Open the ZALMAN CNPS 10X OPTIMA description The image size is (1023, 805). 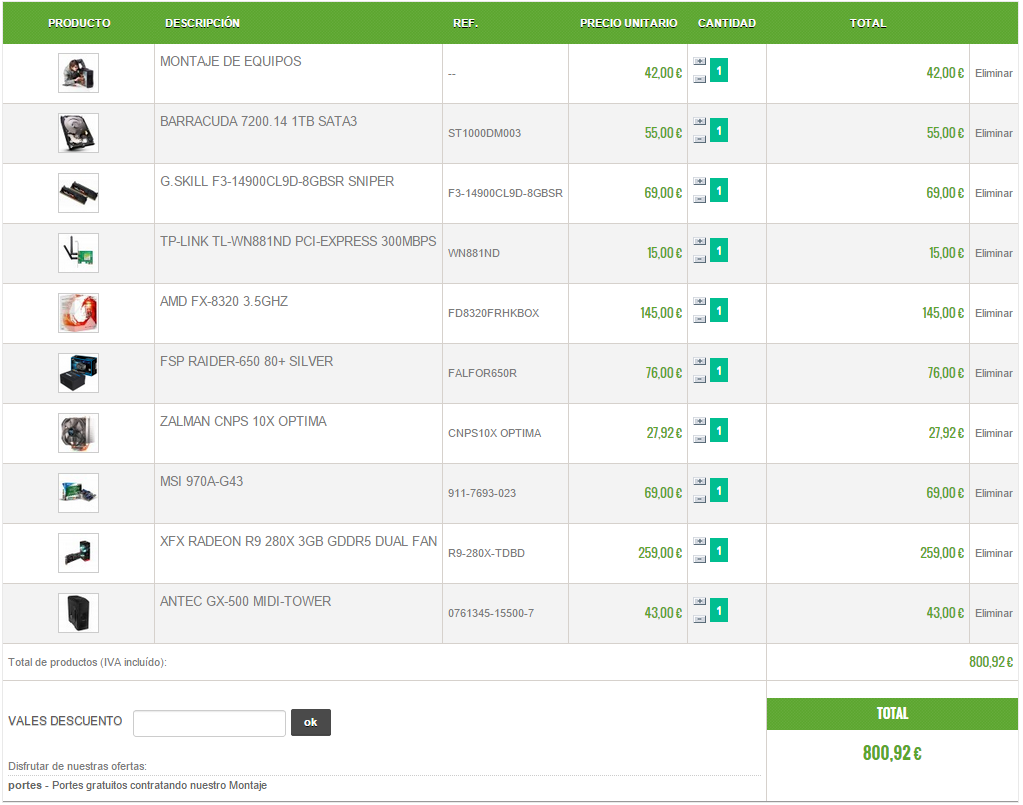click(243, 421)
